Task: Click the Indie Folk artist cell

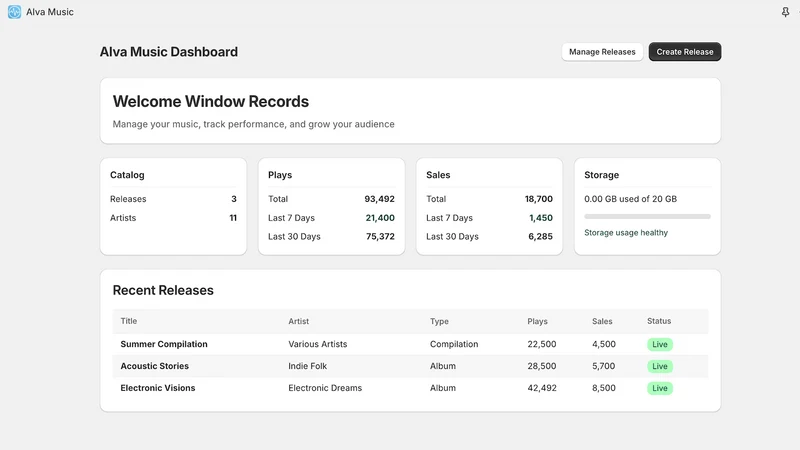Action: (307, 366)
